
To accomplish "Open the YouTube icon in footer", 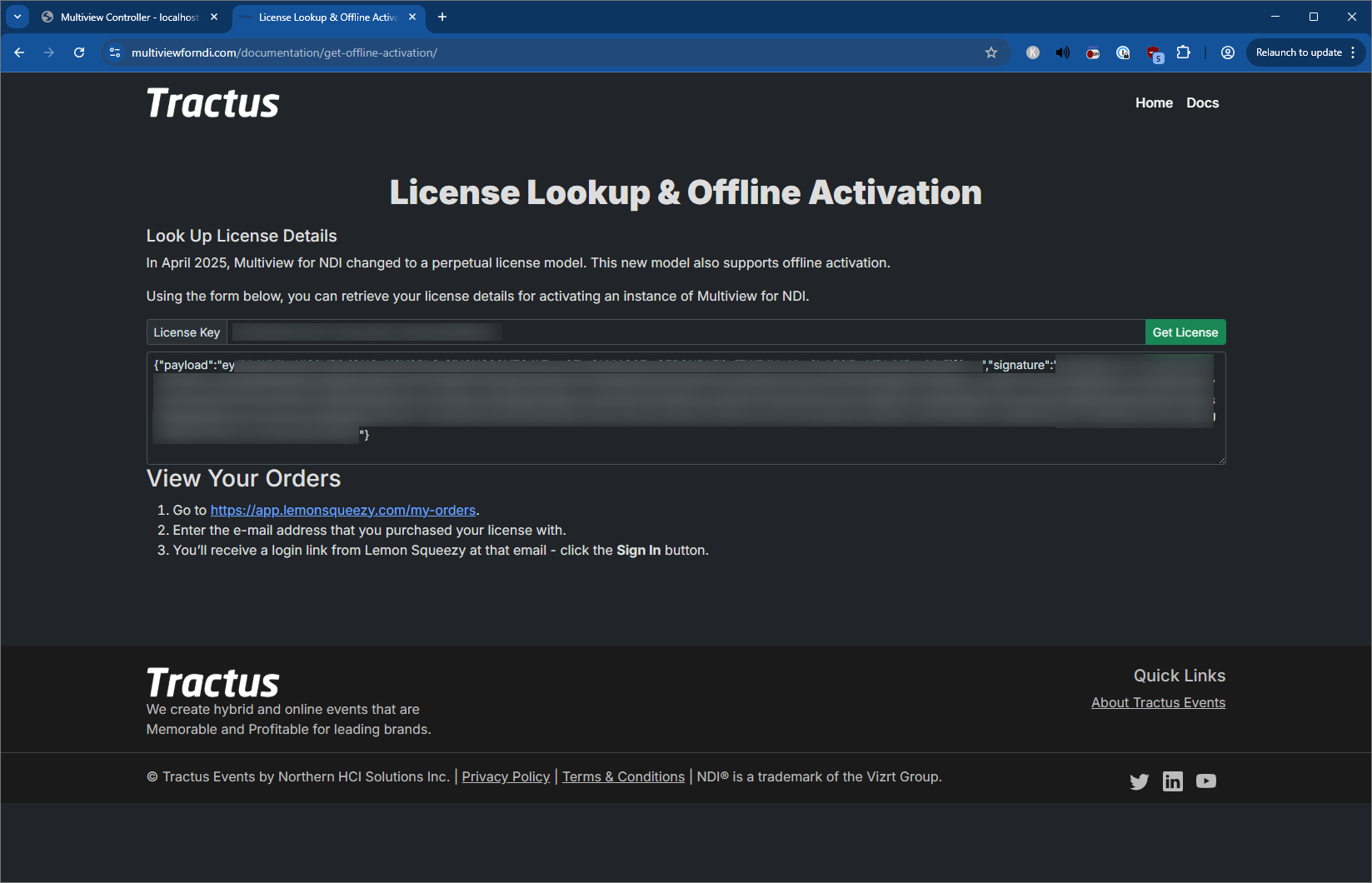I will click(x=1205, y=781).
